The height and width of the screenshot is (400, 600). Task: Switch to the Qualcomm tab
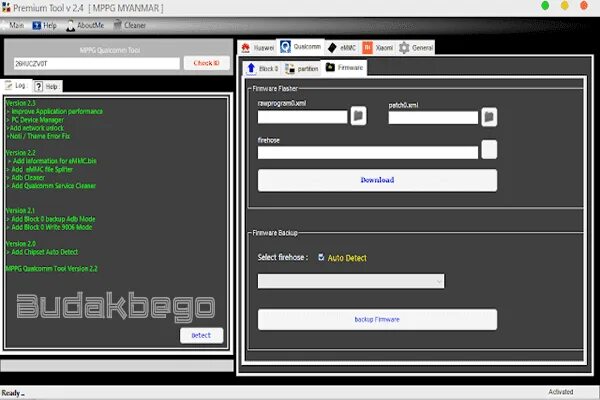click(x=300, y=47)
